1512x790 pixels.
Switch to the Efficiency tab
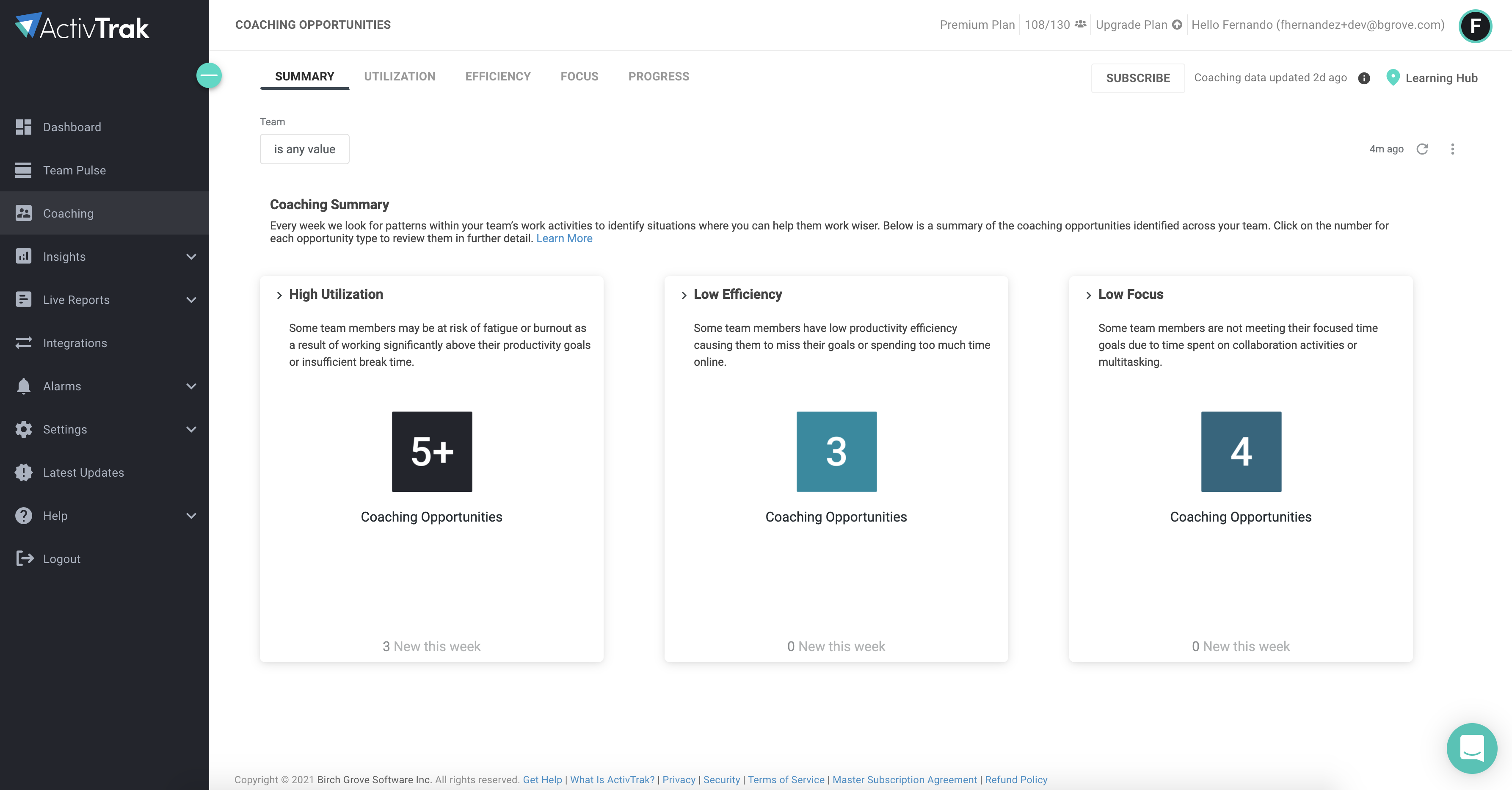pyautogui.click(x=498, y=76)
